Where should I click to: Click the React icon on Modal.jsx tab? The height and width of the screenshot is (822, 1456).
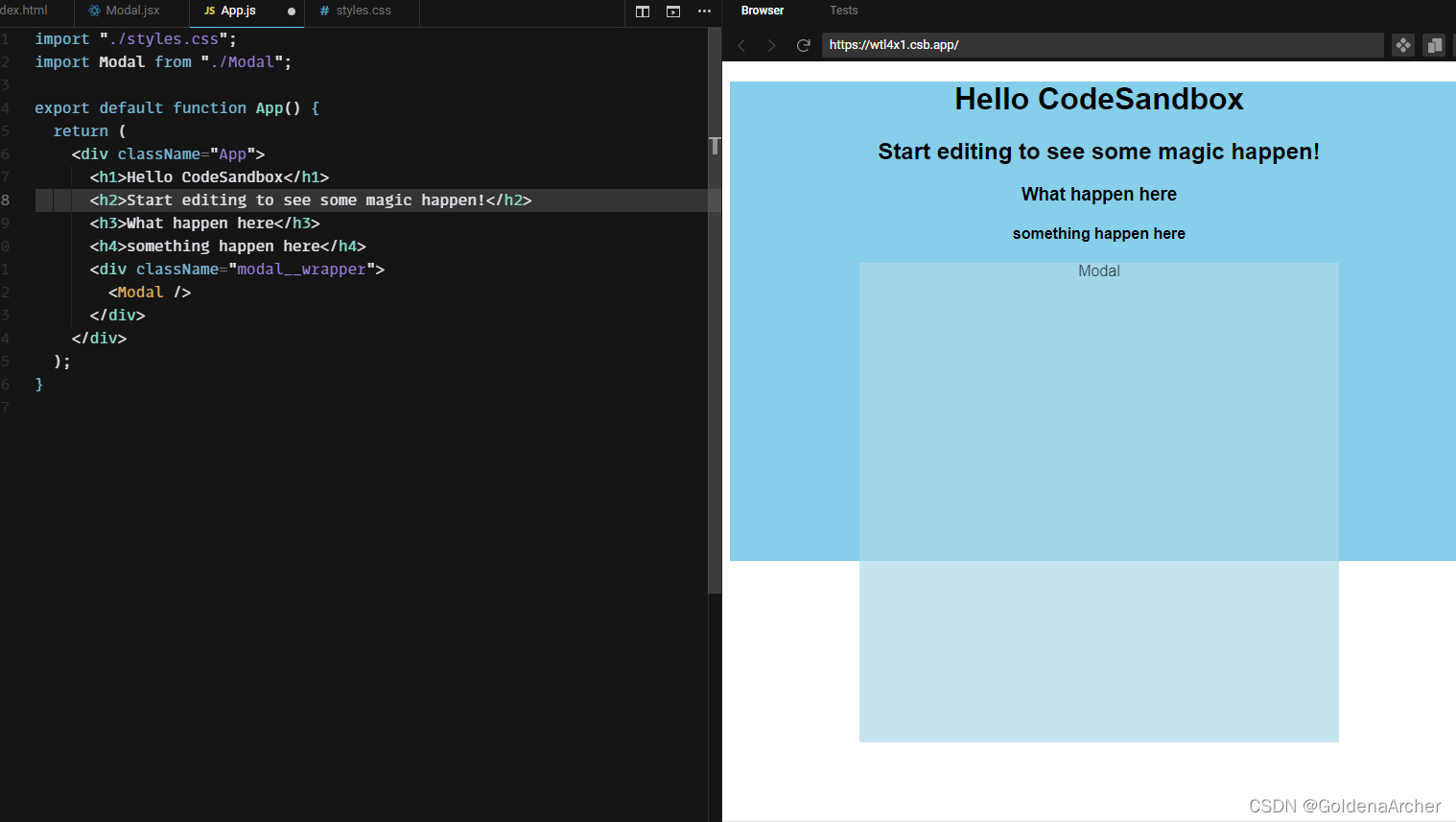click(94, 11)
